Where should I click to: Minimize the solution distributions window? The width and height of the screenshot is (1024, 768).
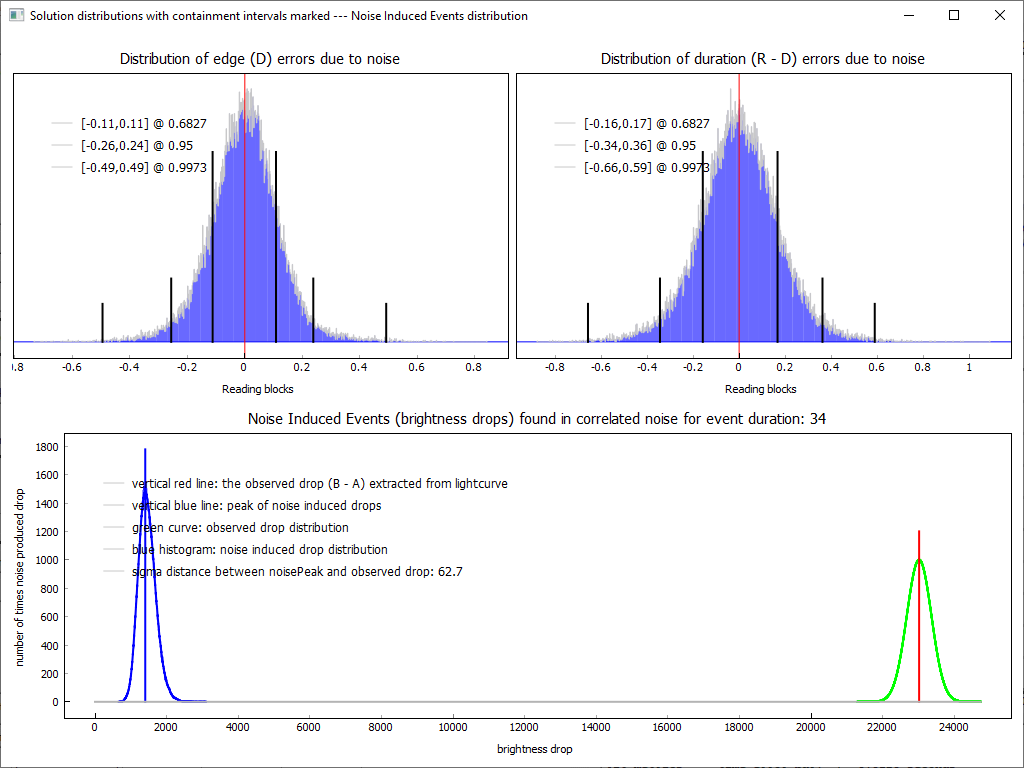908,16
